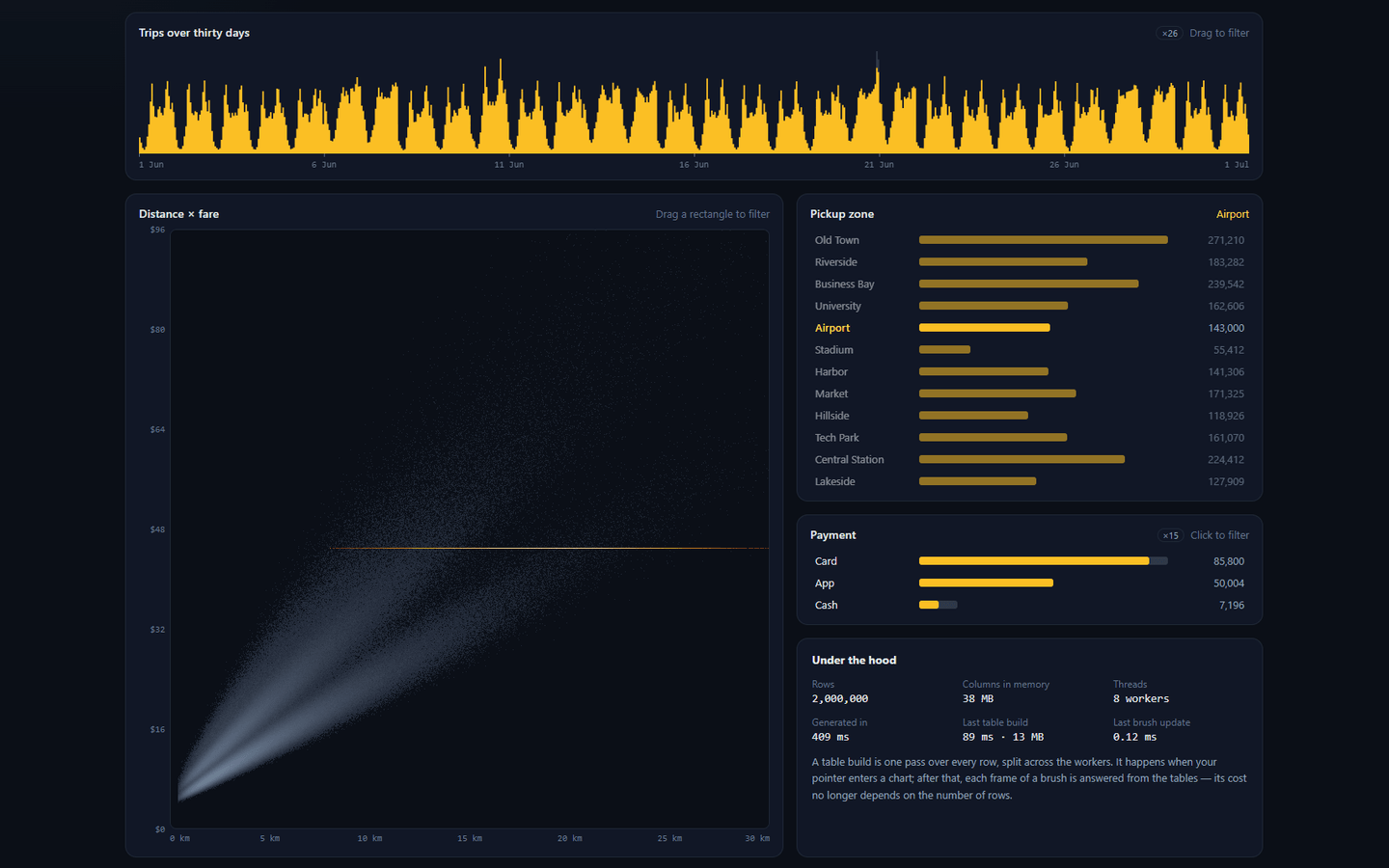Click the '21 Jun' timeline axis label
The height and width of the screenshot is (868, 1389).
879,165
